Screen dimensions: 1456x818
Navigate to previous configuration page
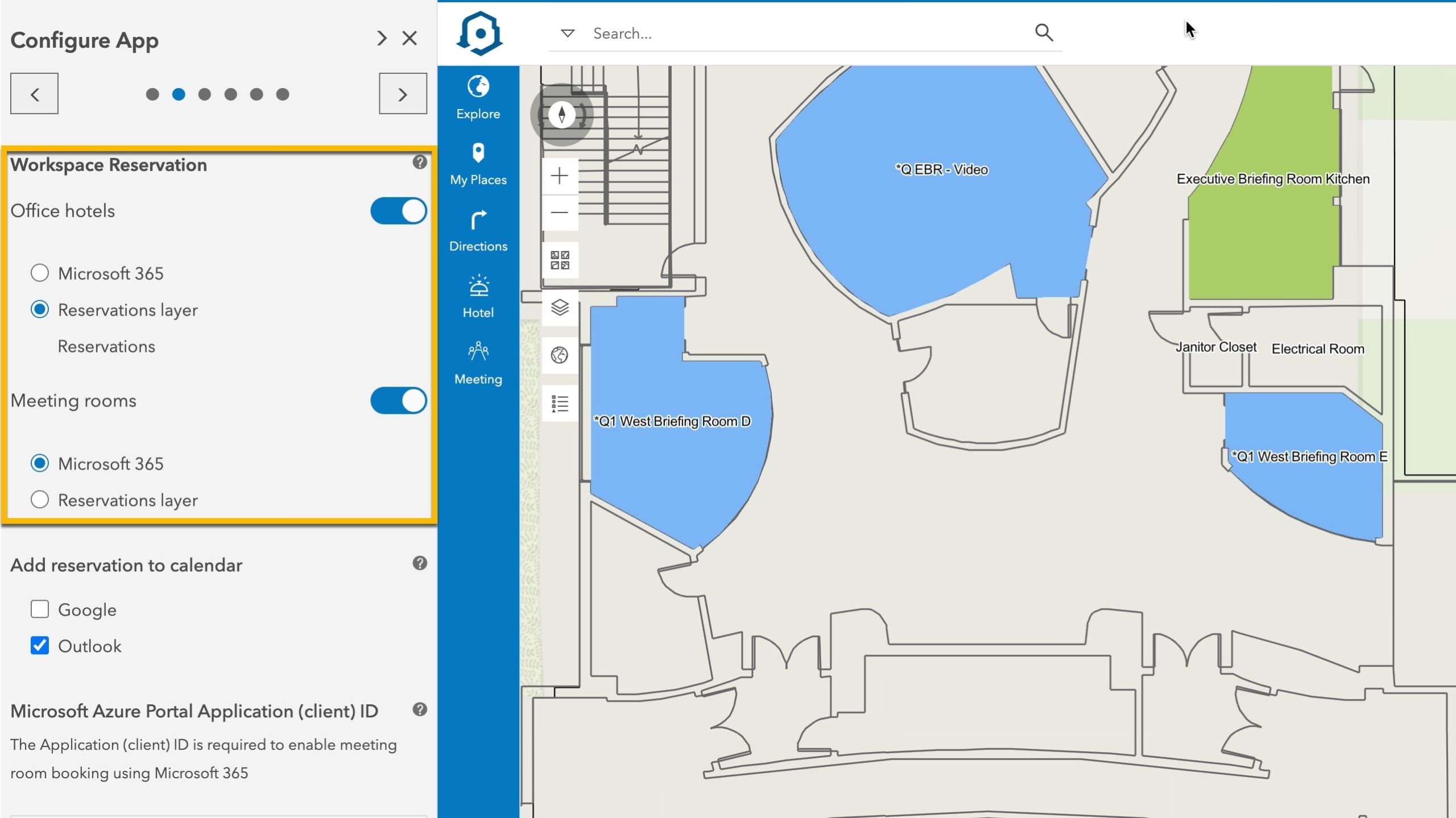[x=34, y=93]
